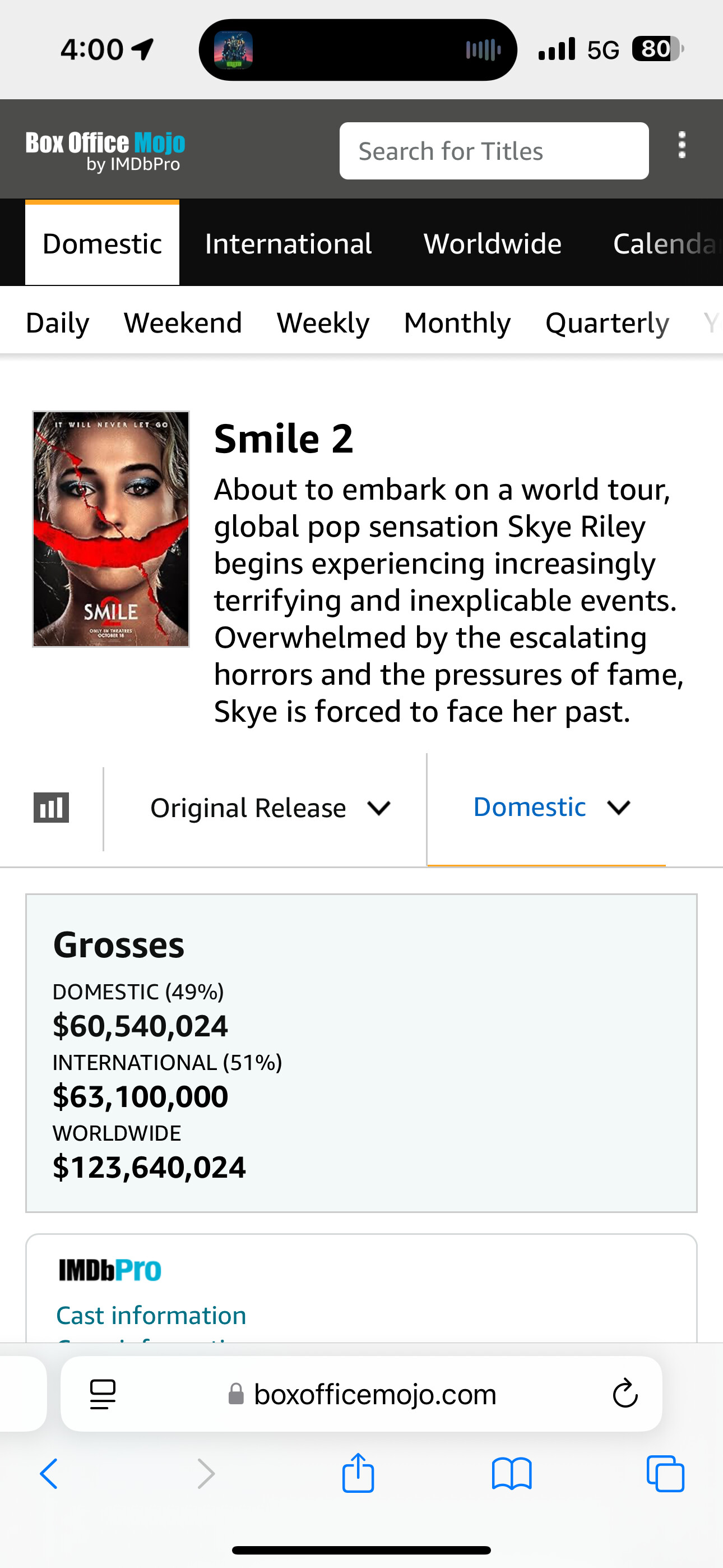Switch to the International tab
This screenshot has height=1568, width=723.
pyautogui.click(x=288, y=243)
